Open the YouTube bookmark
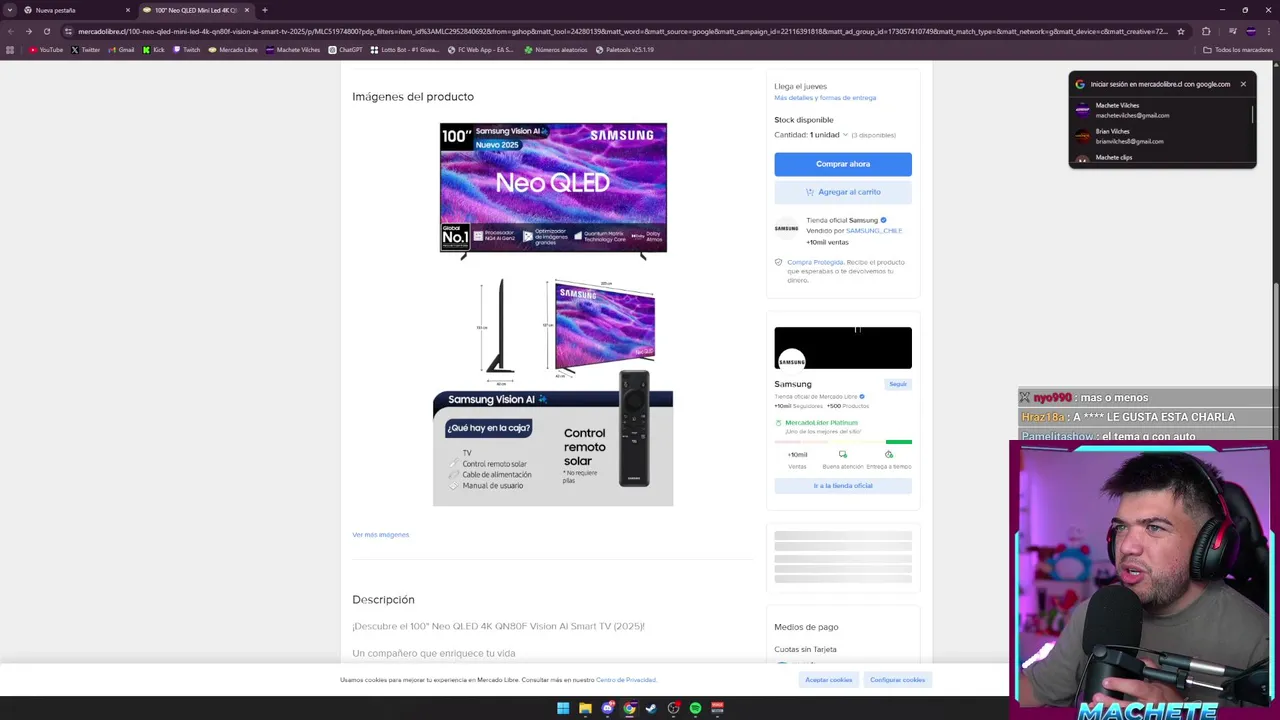The height and width of the screenshot is (720, 1280). coord(46,49)
